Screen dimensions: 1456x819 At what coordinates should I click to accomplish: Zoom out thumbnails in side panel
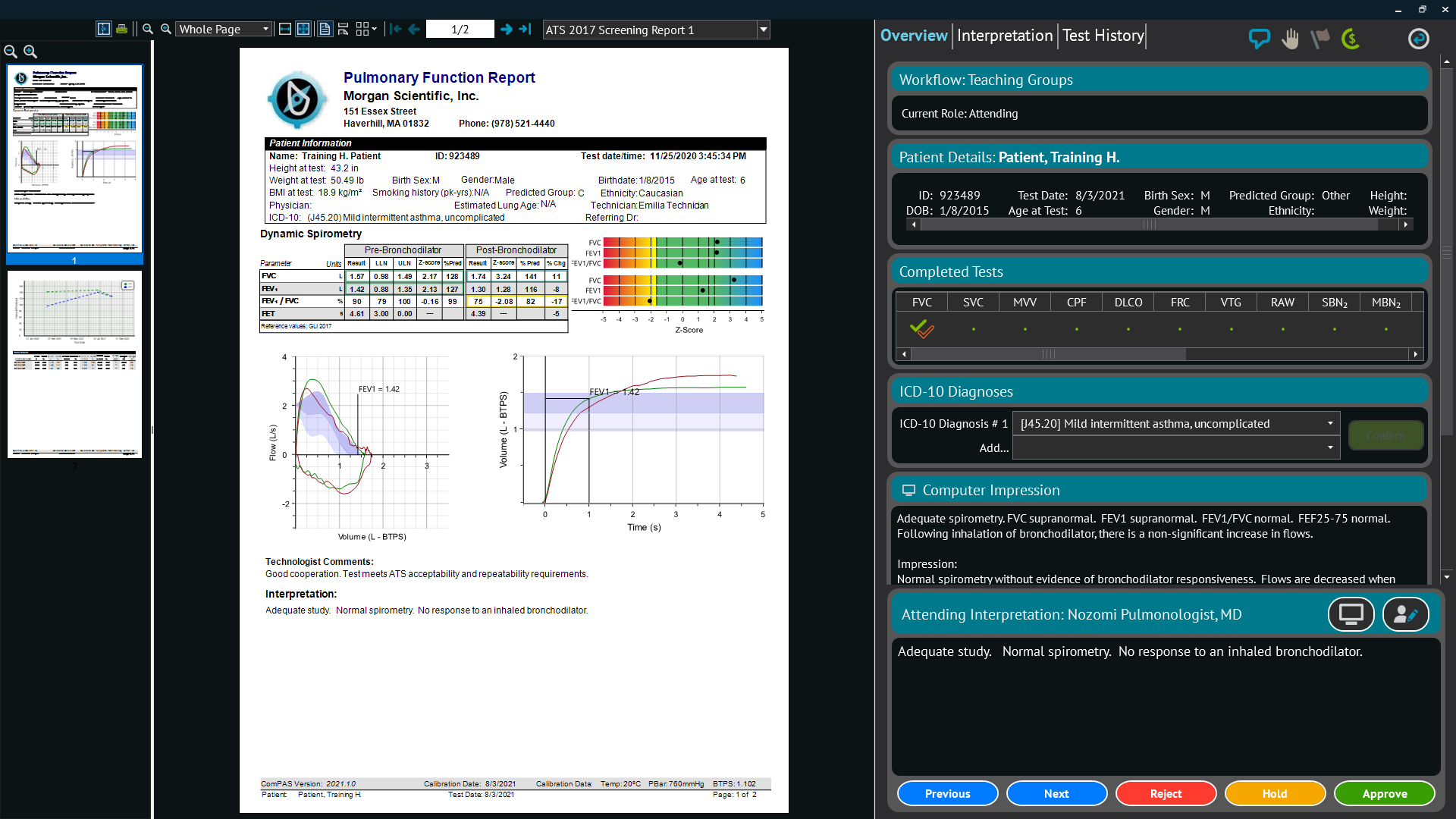tap(11, 52)
